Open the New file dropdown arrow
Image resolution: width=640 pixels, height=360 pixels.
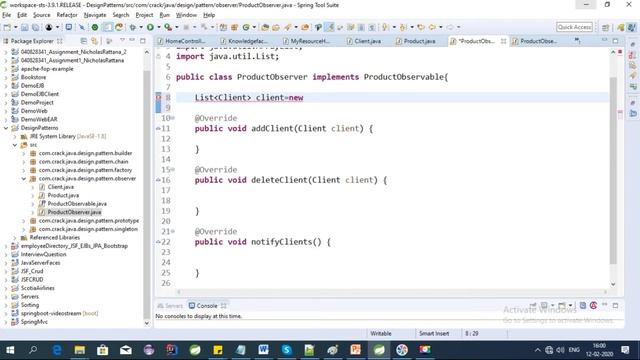click(16, 27)
